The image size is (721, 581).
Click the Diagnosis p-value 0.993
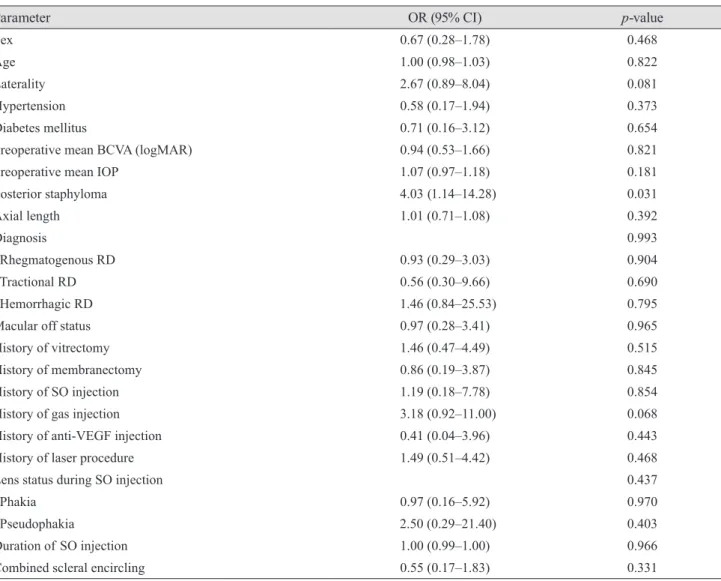click(x=642, y=238)
